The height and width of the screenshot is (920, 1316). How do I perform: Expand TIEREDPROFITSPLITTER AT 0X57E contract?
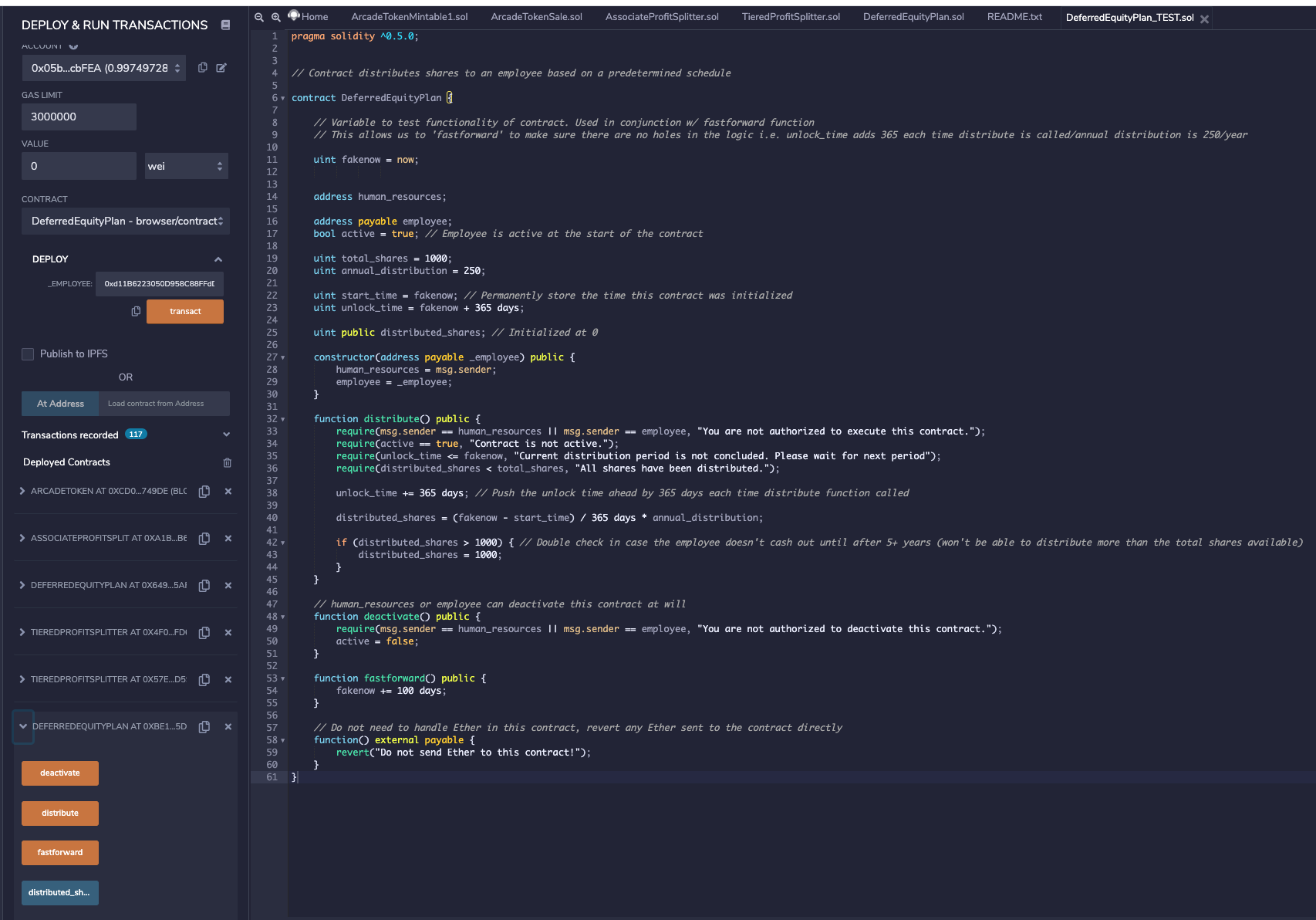coord(22,679)
